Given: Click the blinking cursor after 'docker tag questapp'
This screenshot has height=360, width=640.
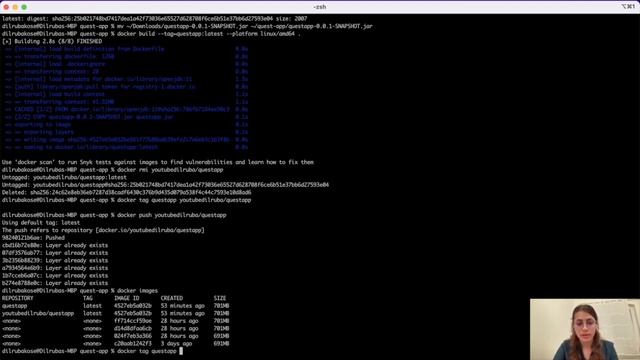Looking at the screenshot, I should pos(181,351).
